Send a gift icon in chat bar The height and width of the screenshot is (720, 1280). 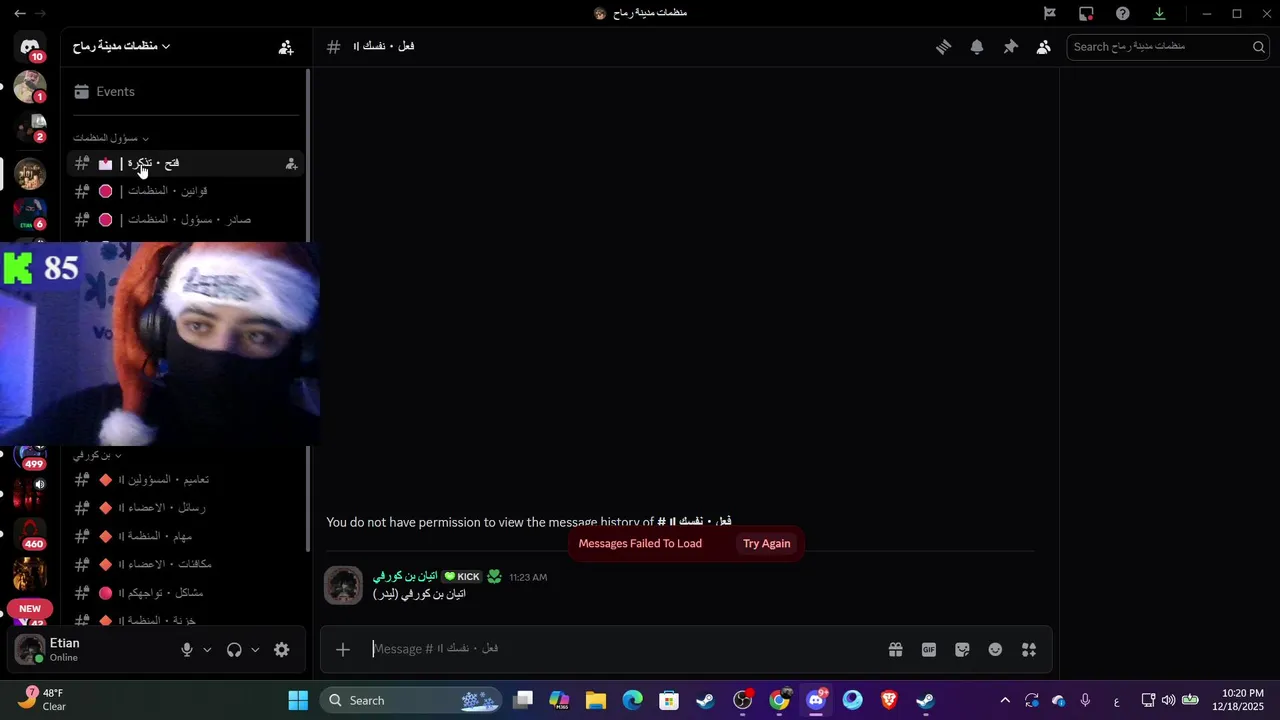coord(896,650)
